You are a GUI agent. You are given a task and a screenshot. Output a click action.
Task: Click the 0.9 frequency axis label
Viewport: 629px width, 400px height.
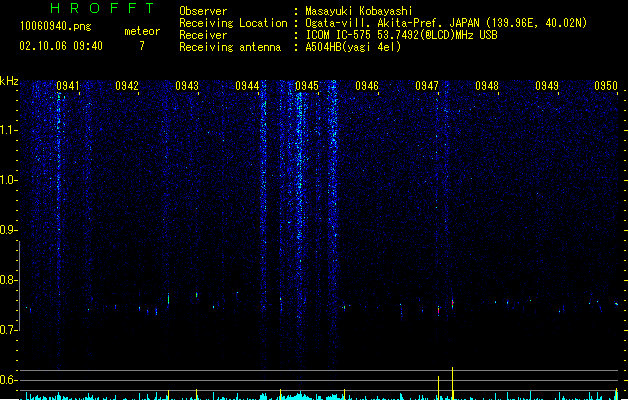[x=8, y=230]
